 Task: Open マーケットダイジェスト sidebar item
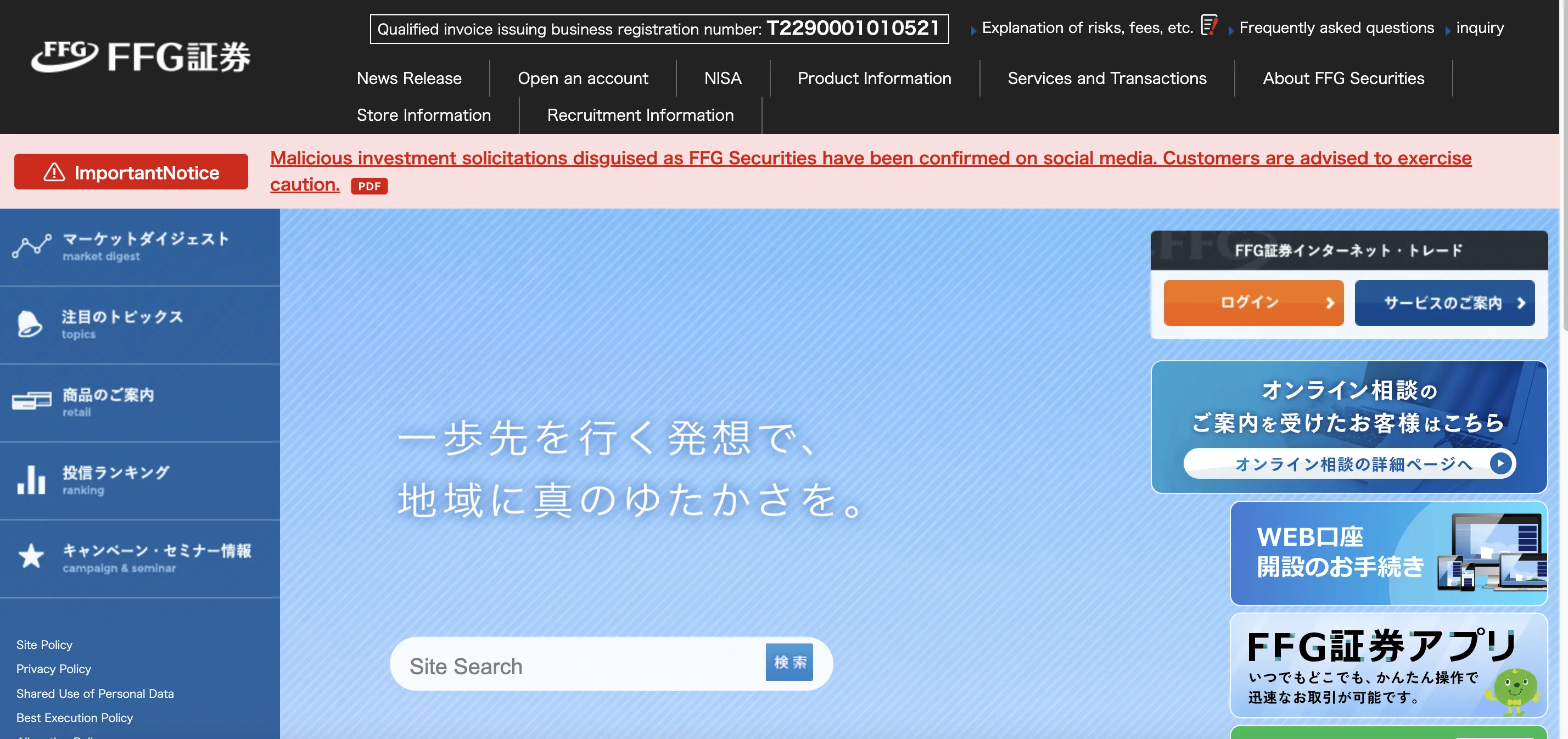pos(140,247)
